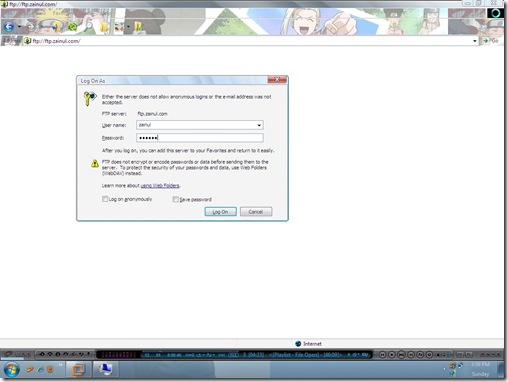Click the Back navigation button
The height and width of the screenshot is (382, 508).
[9, 26]
